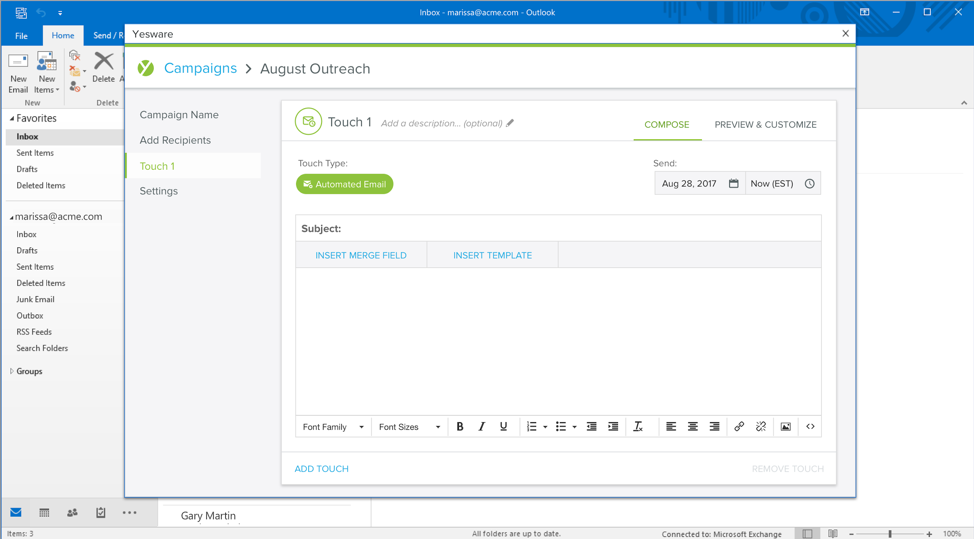
Task: Insert an image into the email
Action: pyautogui.click(x=786, y=427)
